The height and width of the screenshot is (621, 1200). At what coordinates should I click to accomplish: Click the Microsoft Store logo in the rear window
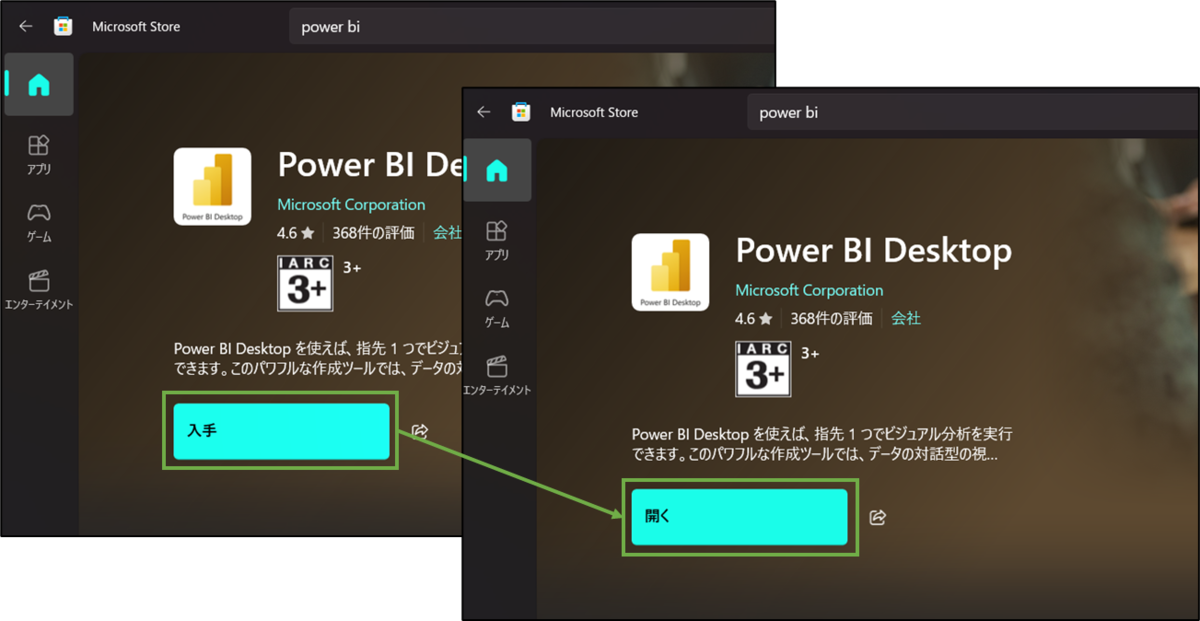tap(63, 27)
